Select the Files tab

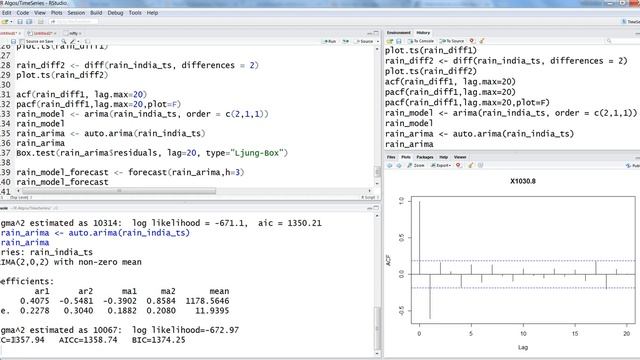click(391, 157)
